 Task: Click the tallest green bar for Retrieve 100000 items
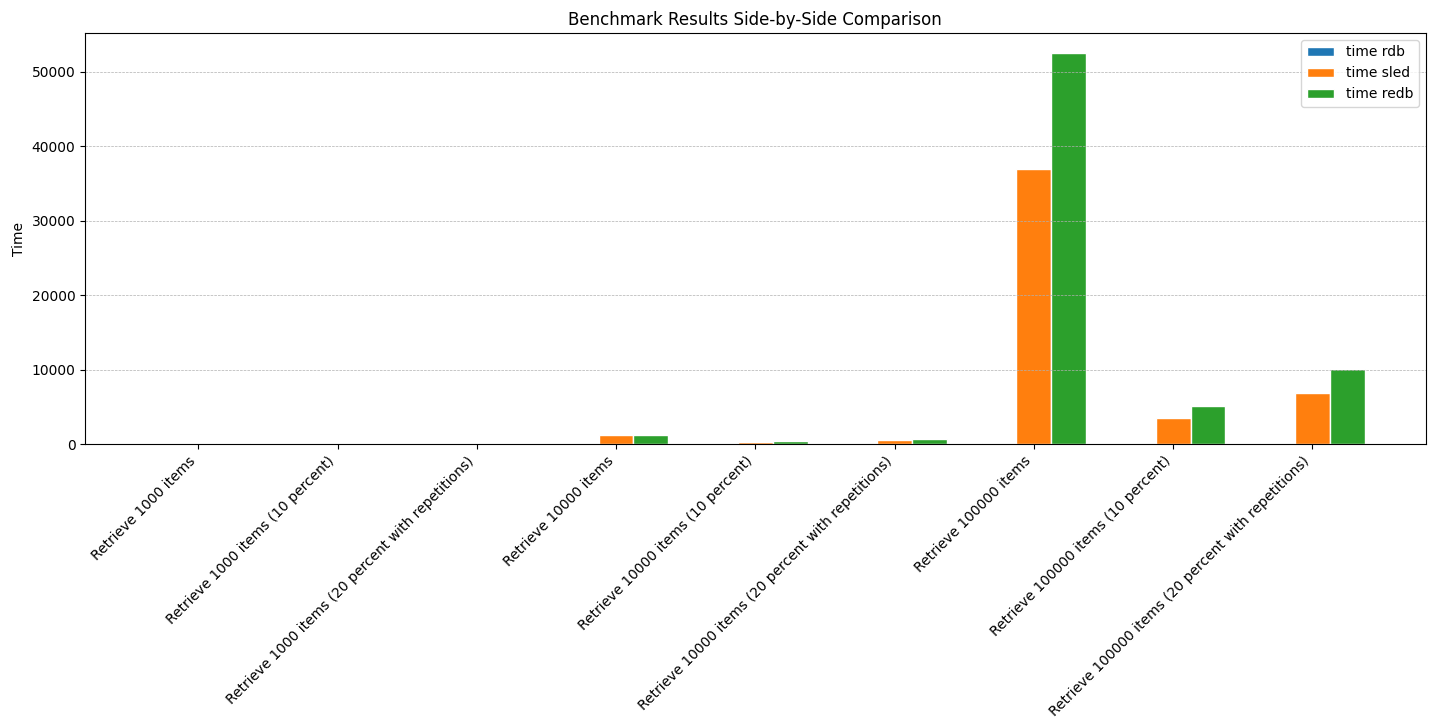click(1069, 249)
